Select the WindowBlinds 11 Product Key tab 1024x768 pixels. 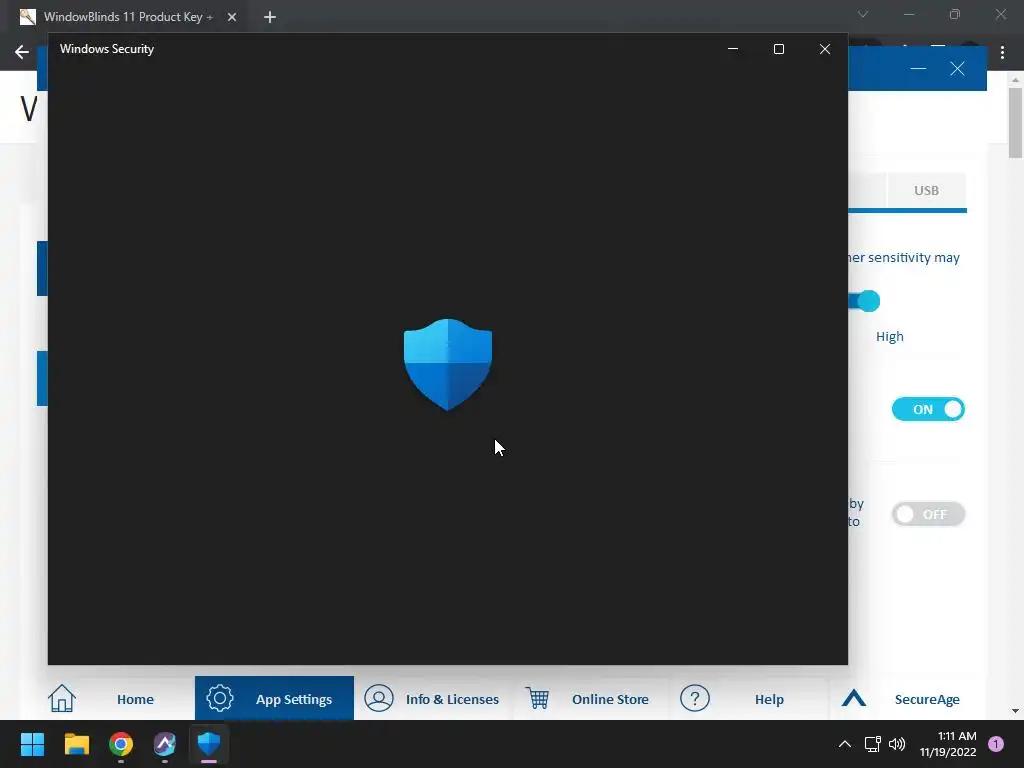coord(128,17)
